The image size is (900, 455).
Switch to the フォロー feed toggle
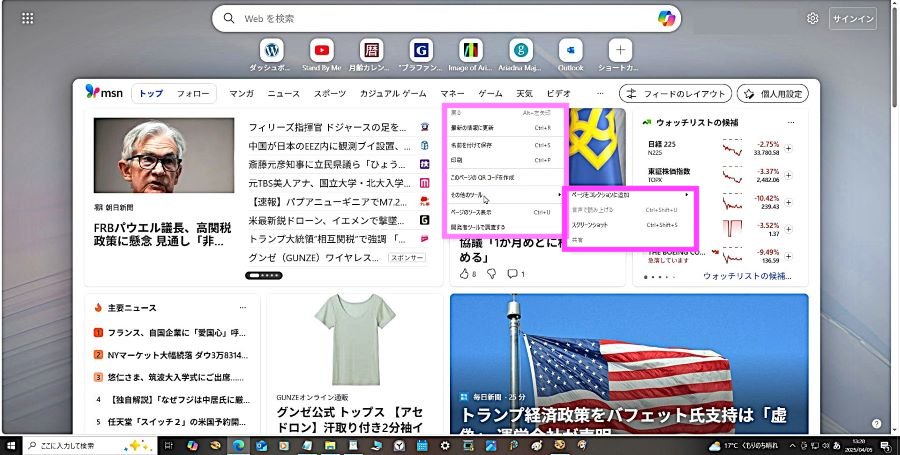(193, 94)
